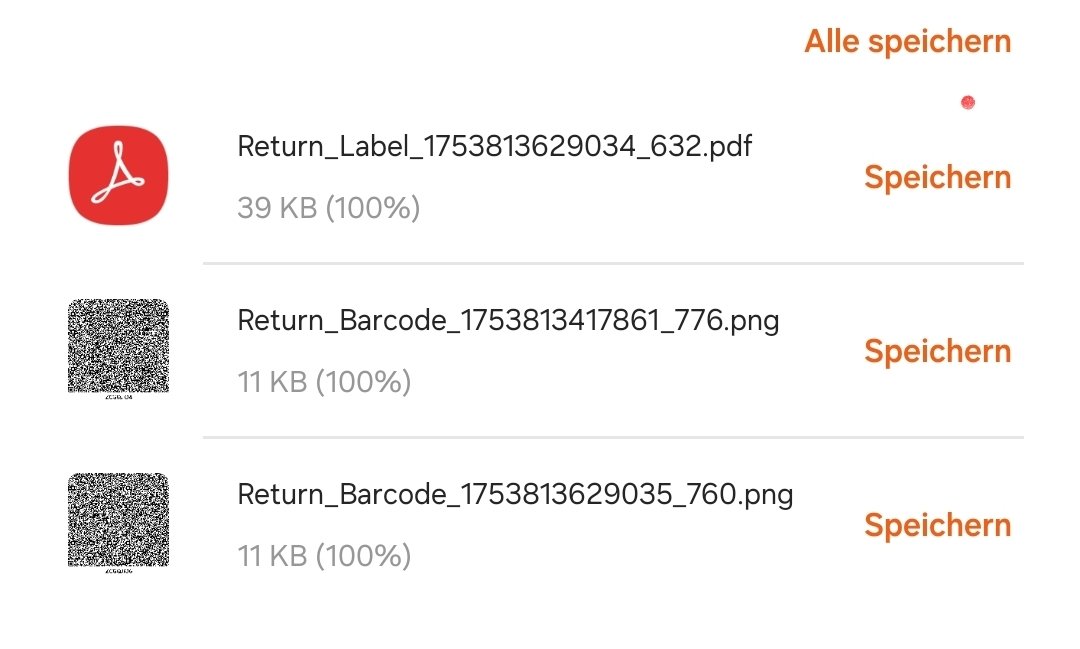Tap the barcode thumbnail for file ending 776
This screenshot has width=1080, height=649.
pyautogui.click(x=118, y=345)
